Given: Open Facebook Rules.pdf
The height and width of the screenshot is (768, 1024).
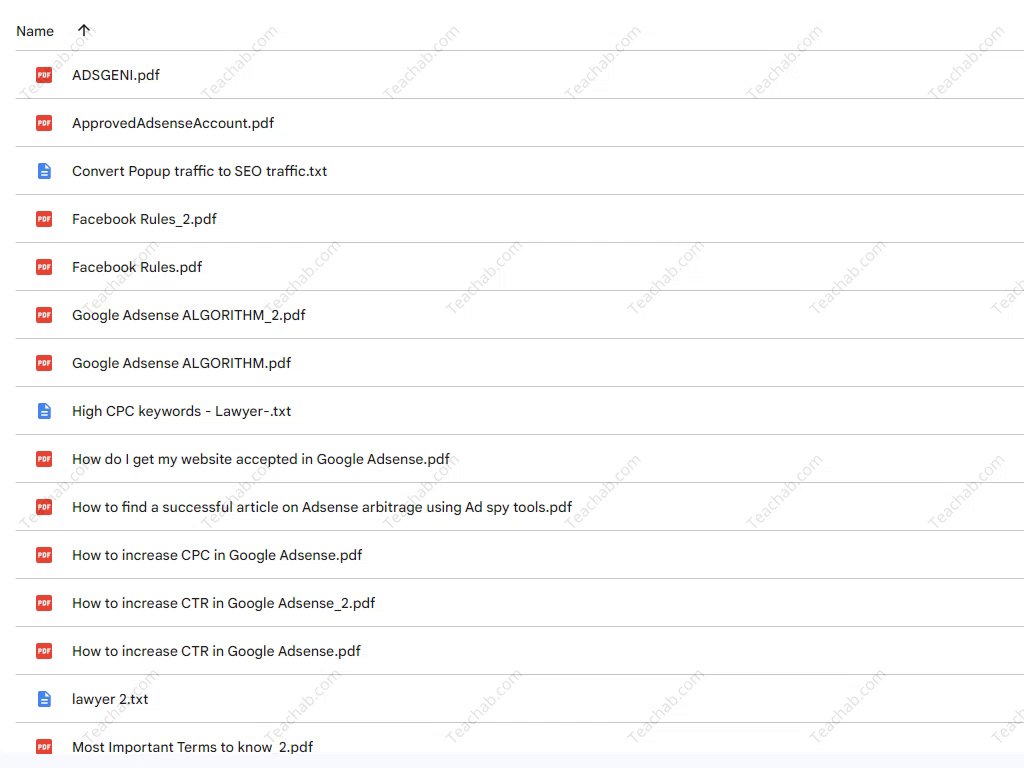Looking at the screenshot, I should tap(137, 267).
